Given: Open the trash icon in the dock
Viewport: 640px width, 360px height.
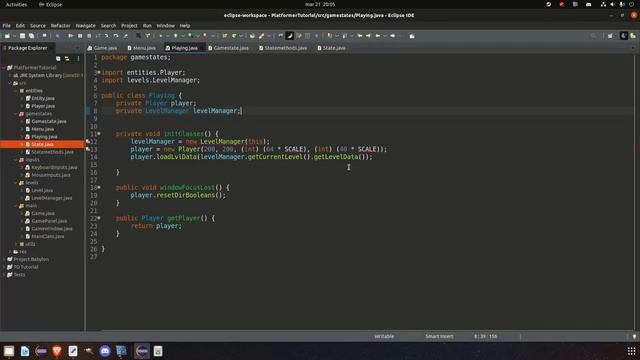Looking at the screenshot, I should (x=158, y=351).
